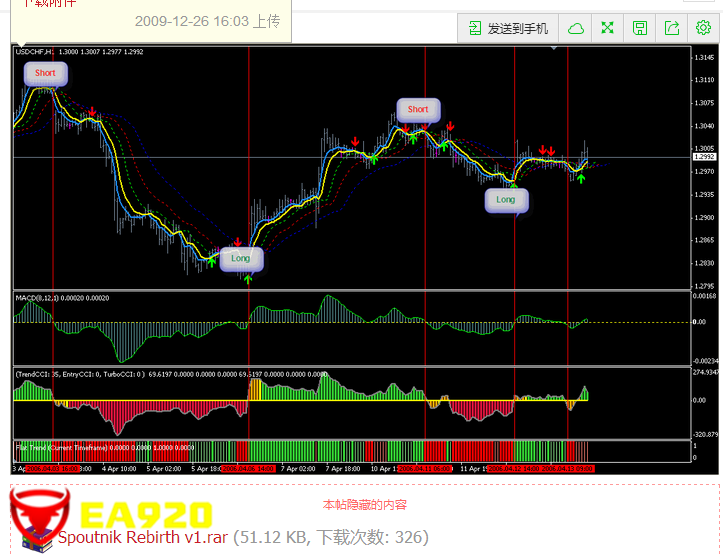This screenshot has height=556, width=723.
Task: Open the image in fullscreen view
Action: point(607,28)
